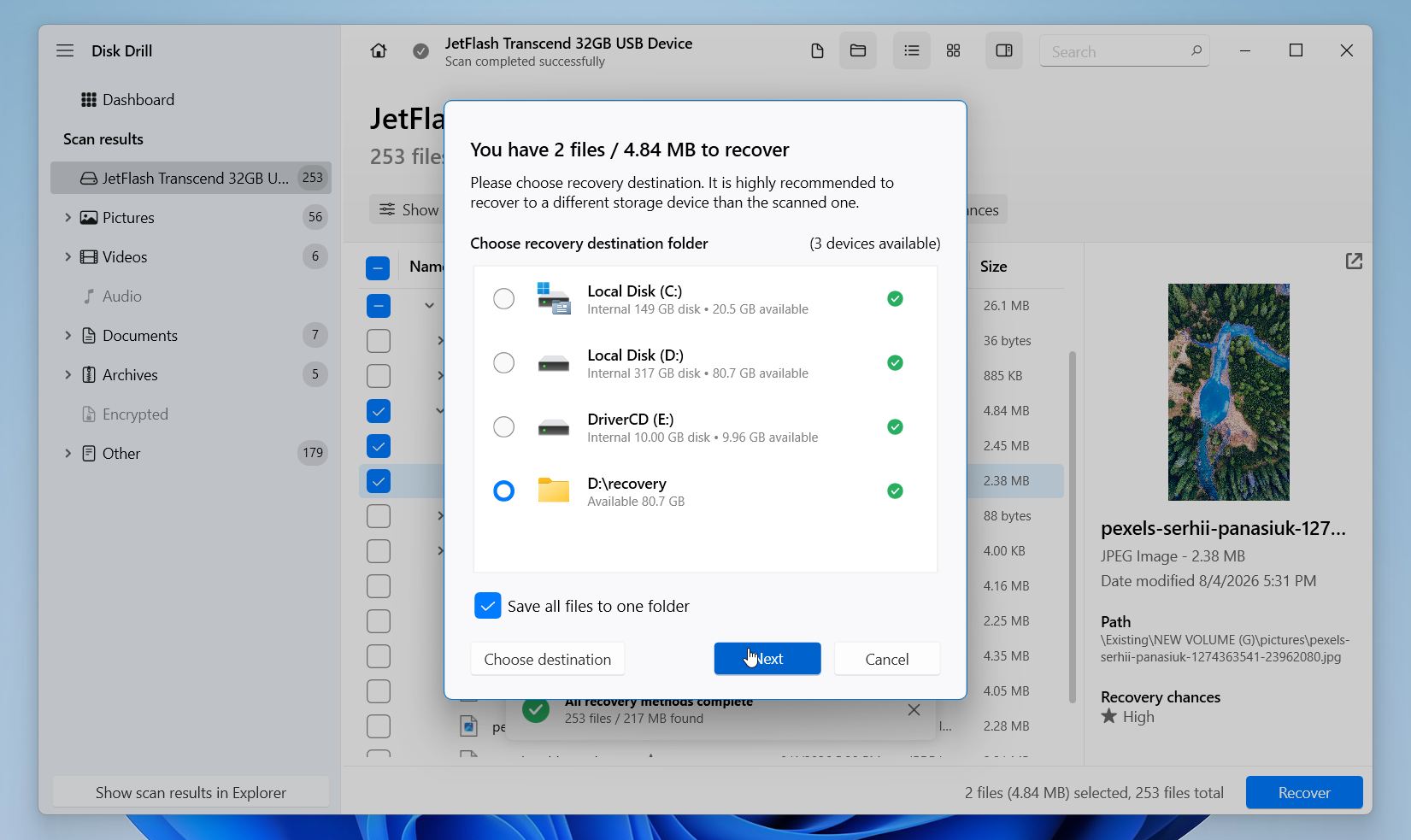Click the Videos film icon
The height and width of the screenshot is (840, 1411).
click(89, 257)
